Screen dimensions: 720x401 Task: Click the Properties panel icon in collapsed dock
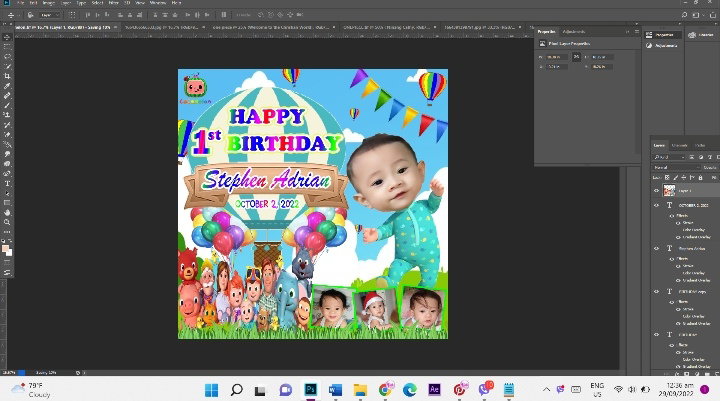coord(649,35)
